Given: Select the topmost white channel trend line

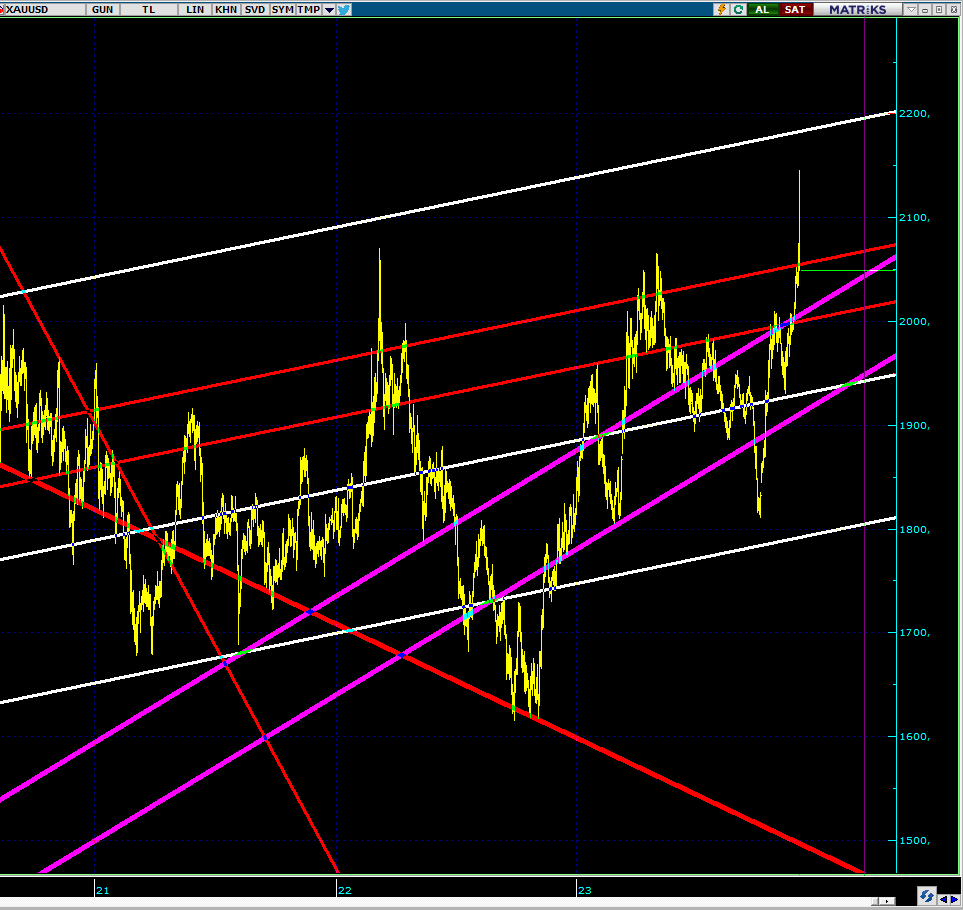Looking at the screenshot, I should [448, 204].
